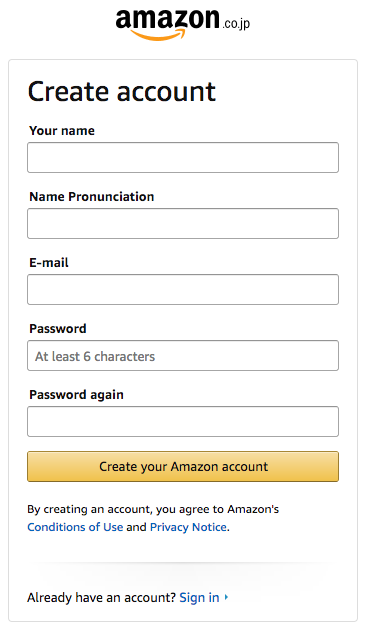The image size is (369, 634).
Task: Click the 'Password' field label
Action: pos(58,328)
